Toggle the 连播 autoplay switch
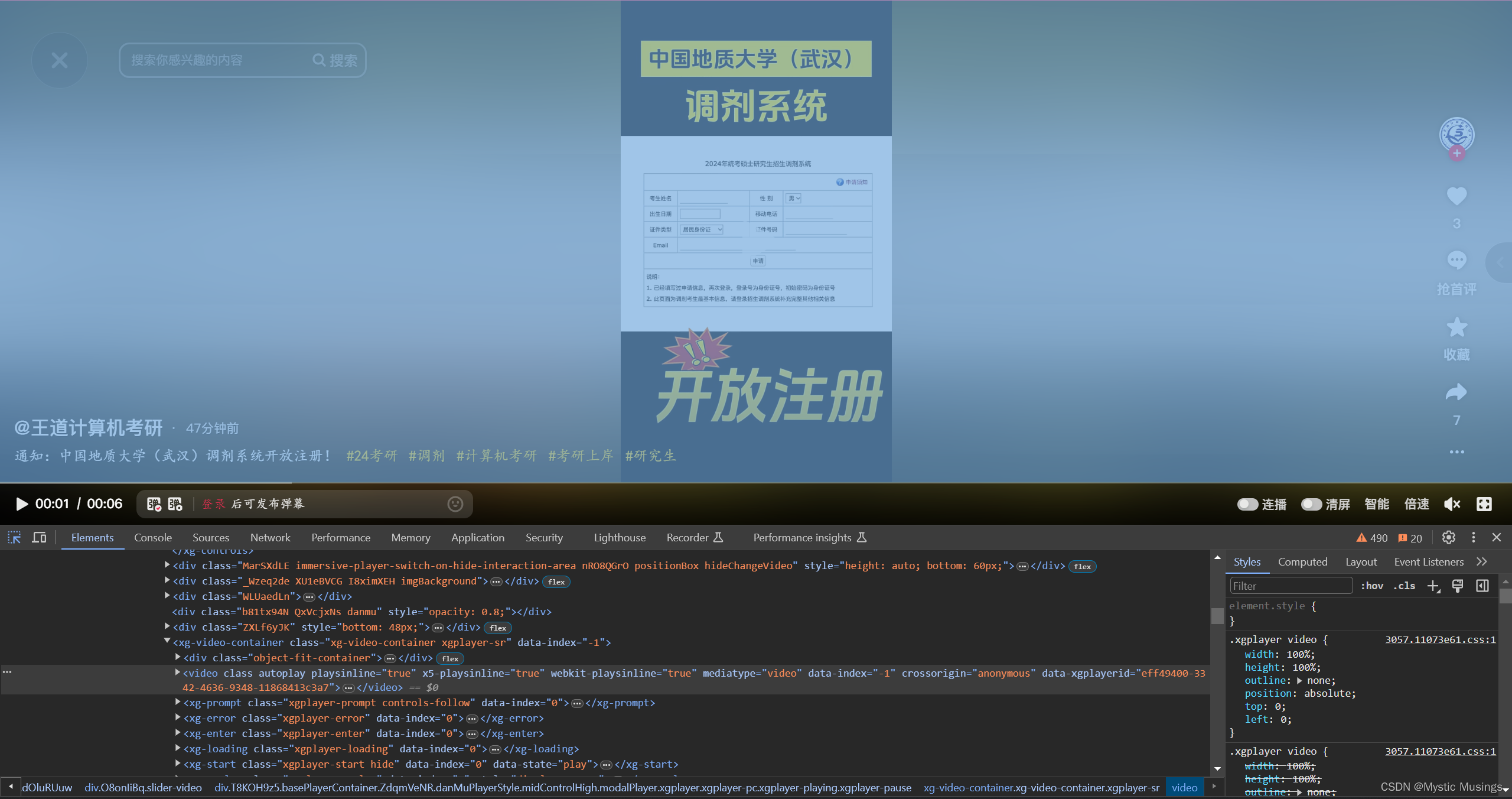The height and width of the screenshot is (799, 1512). coord(1247,504)
